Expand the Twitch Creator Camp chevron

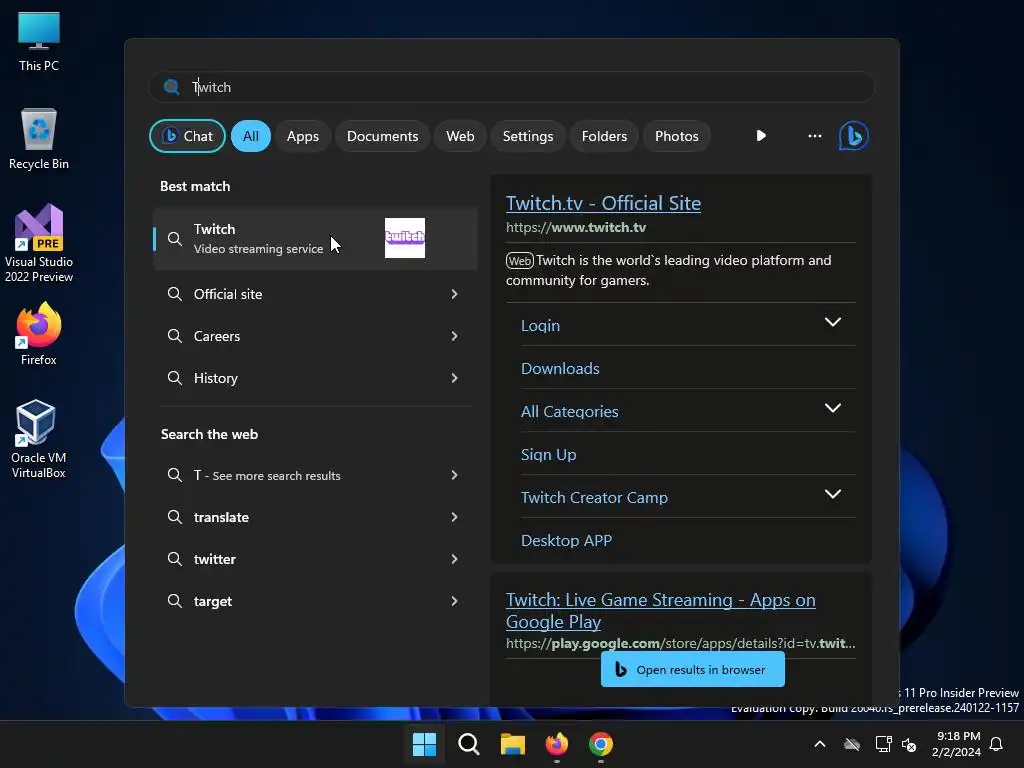(833, 494)
